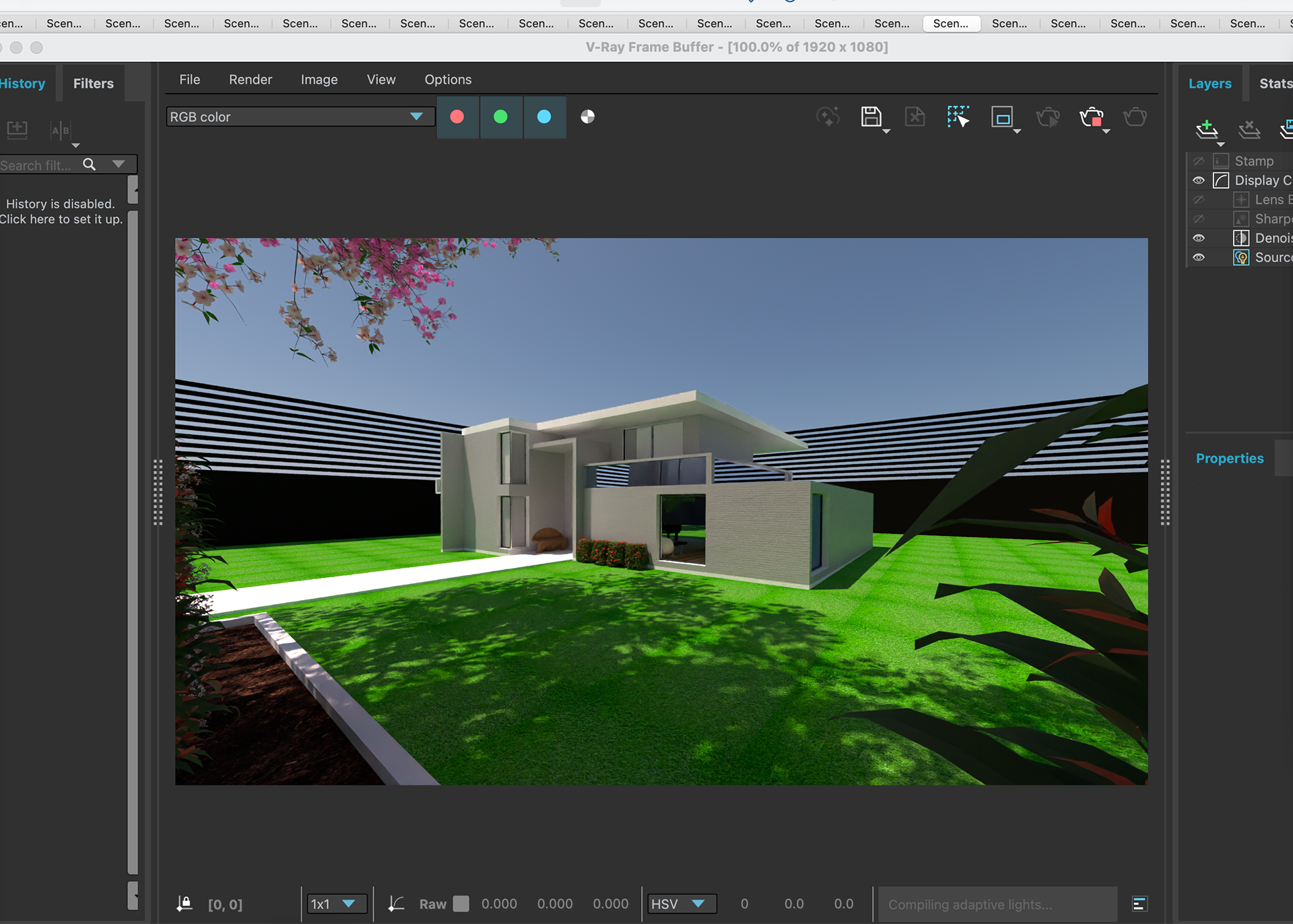Image resolution: width=1293 pixels, height=924 pixels.
Task: Click the Save image floppy disk icon
Action: click(871, 117)
